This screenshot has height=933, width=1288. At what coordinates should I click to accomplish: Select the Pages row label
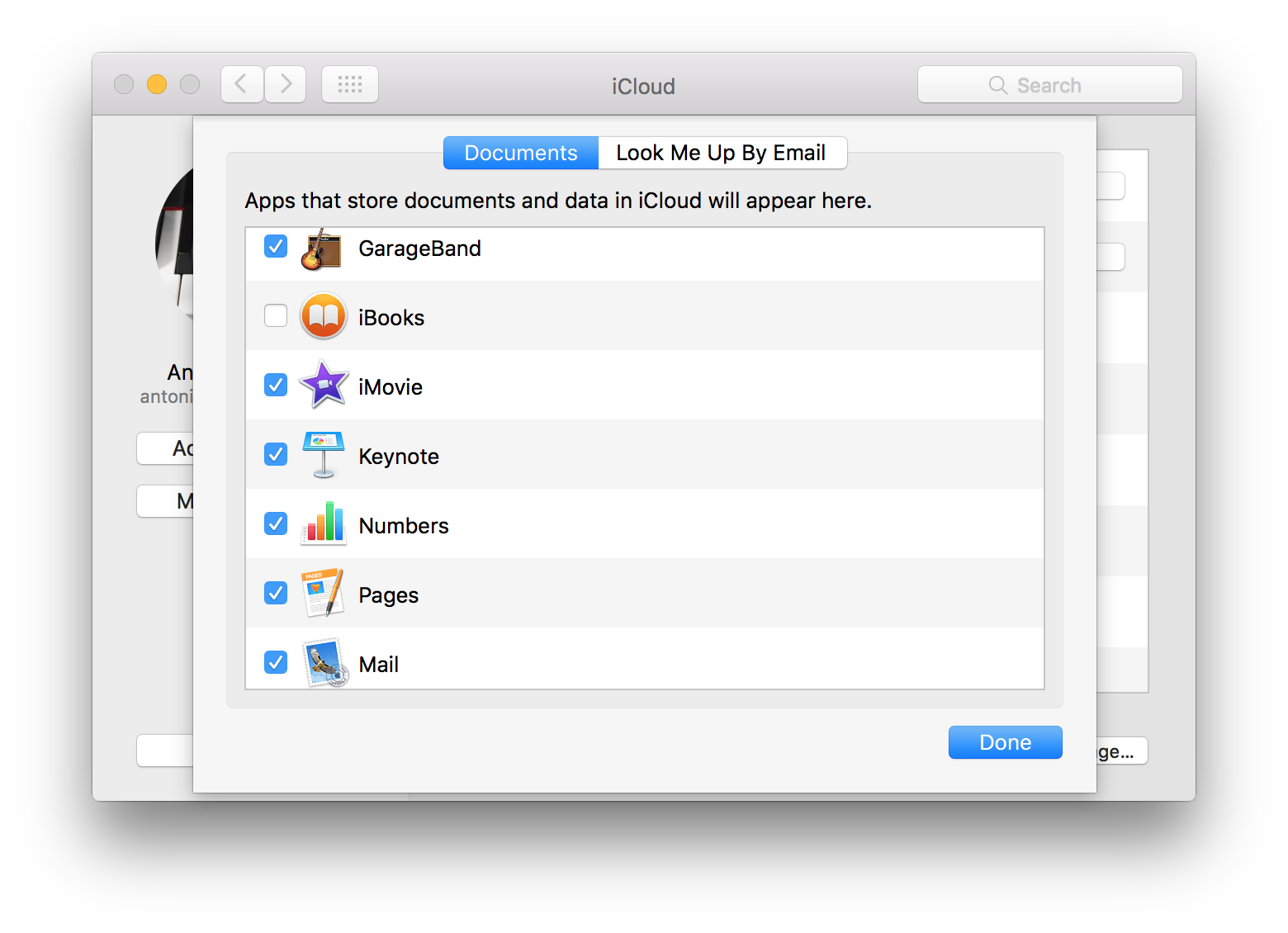(x=388, y=595)
